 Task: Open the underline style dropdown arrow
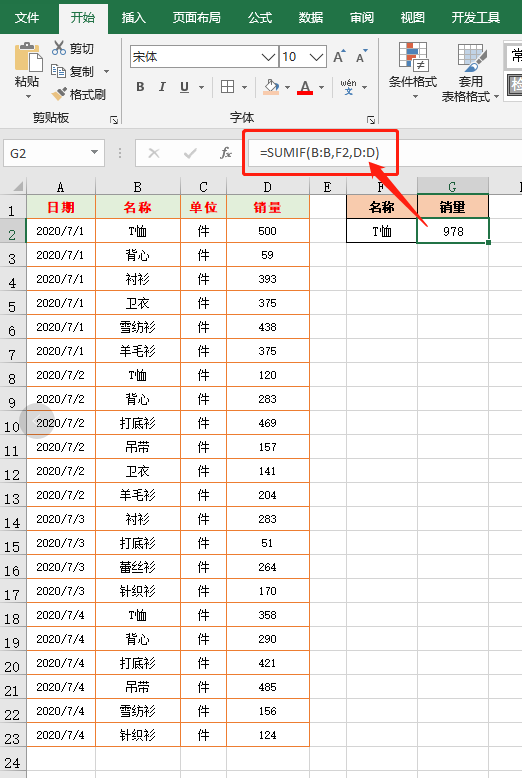tap(201, 88)
